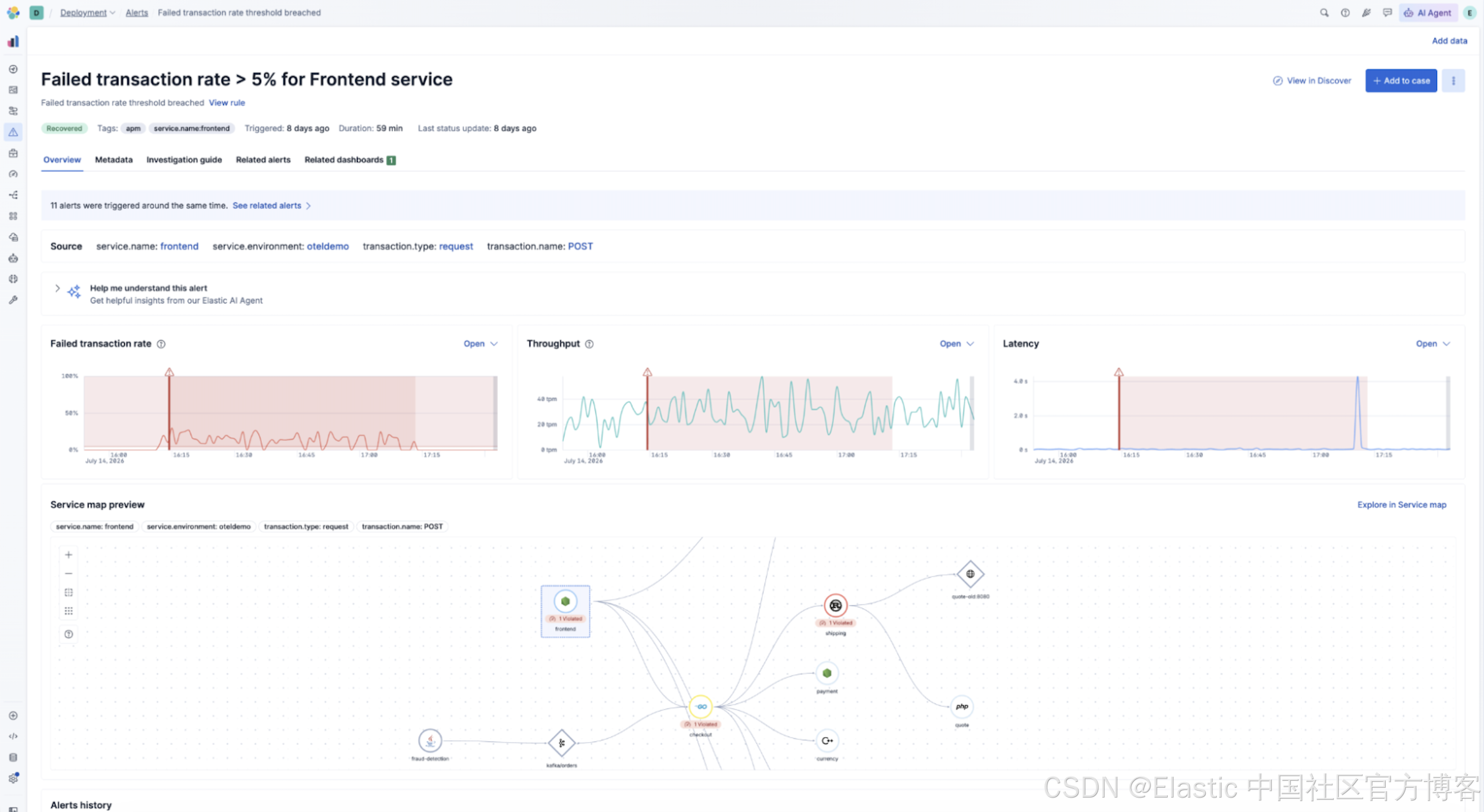
Task: Go to Alerts breadcrumb
Action: [137, 13]
